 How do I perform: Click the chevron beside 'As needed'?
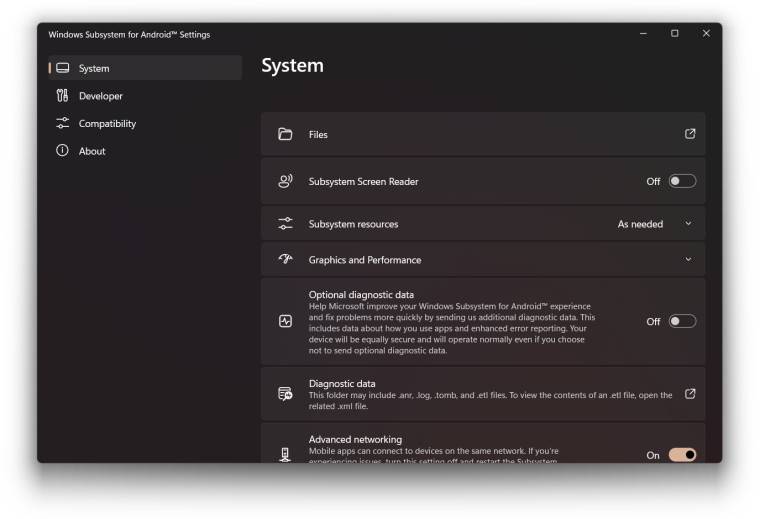click(688, 223)
